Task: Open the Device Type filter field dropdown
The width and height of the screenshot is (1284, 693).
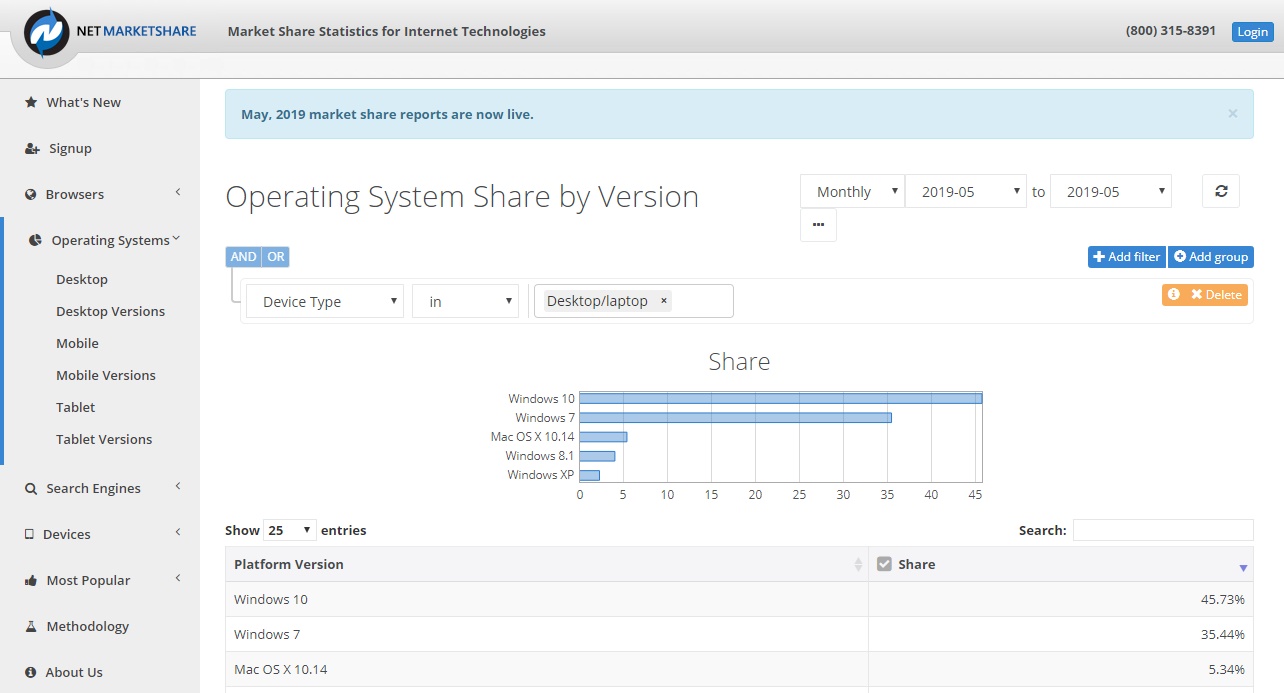Action: (x=325, y=301)
